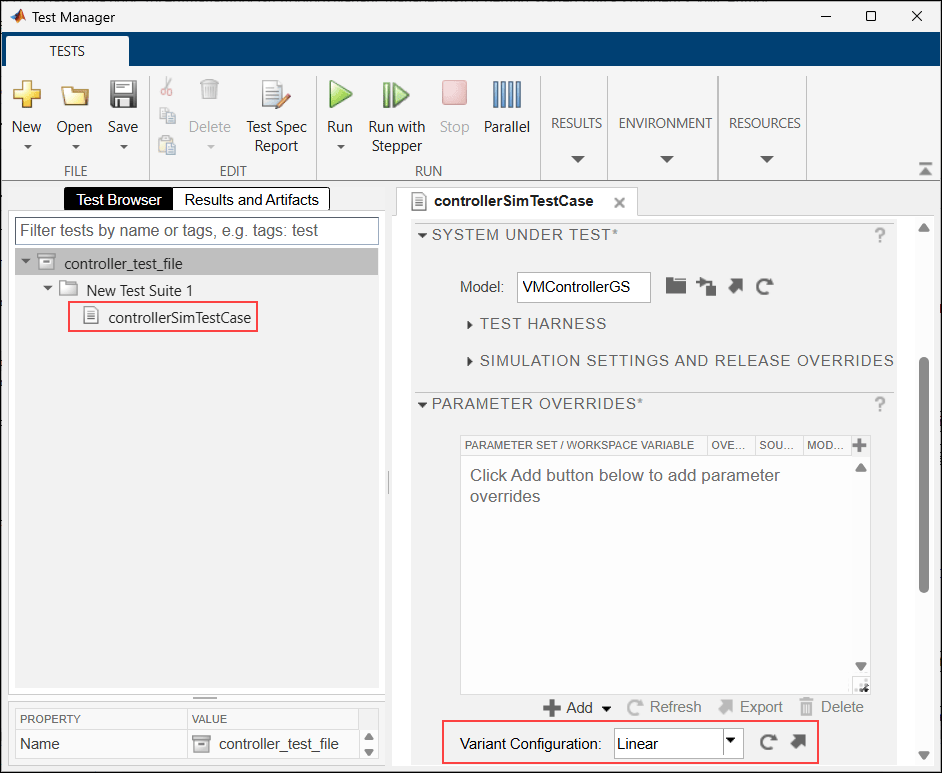Viewport: 942px width, 773px height.
Task: Expand Simulation Settings and Release Overrides
Action: coord(470,362)
